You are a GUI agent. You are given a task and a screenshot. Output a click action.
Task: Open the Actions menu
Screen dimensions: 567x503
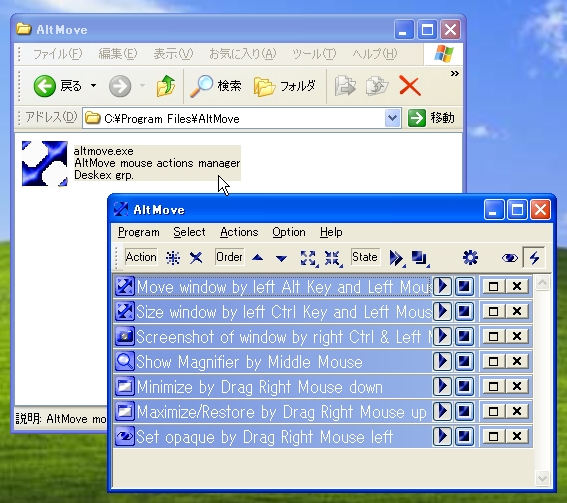[x=239, y=232]
